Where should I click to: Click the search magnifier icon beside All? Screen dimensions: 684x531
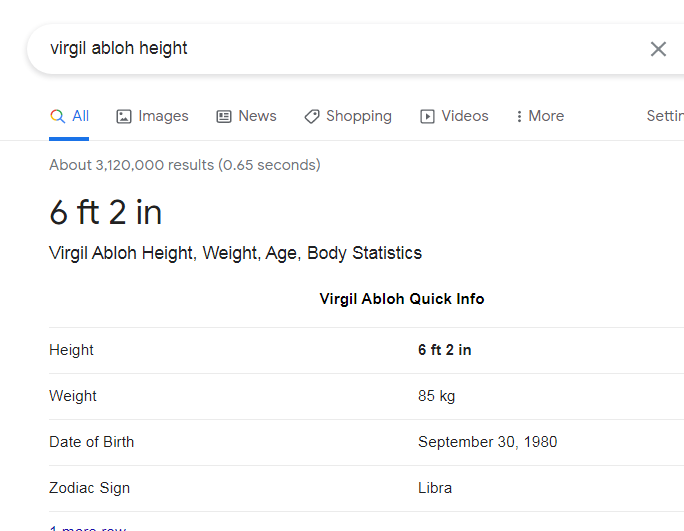(57, 116)
